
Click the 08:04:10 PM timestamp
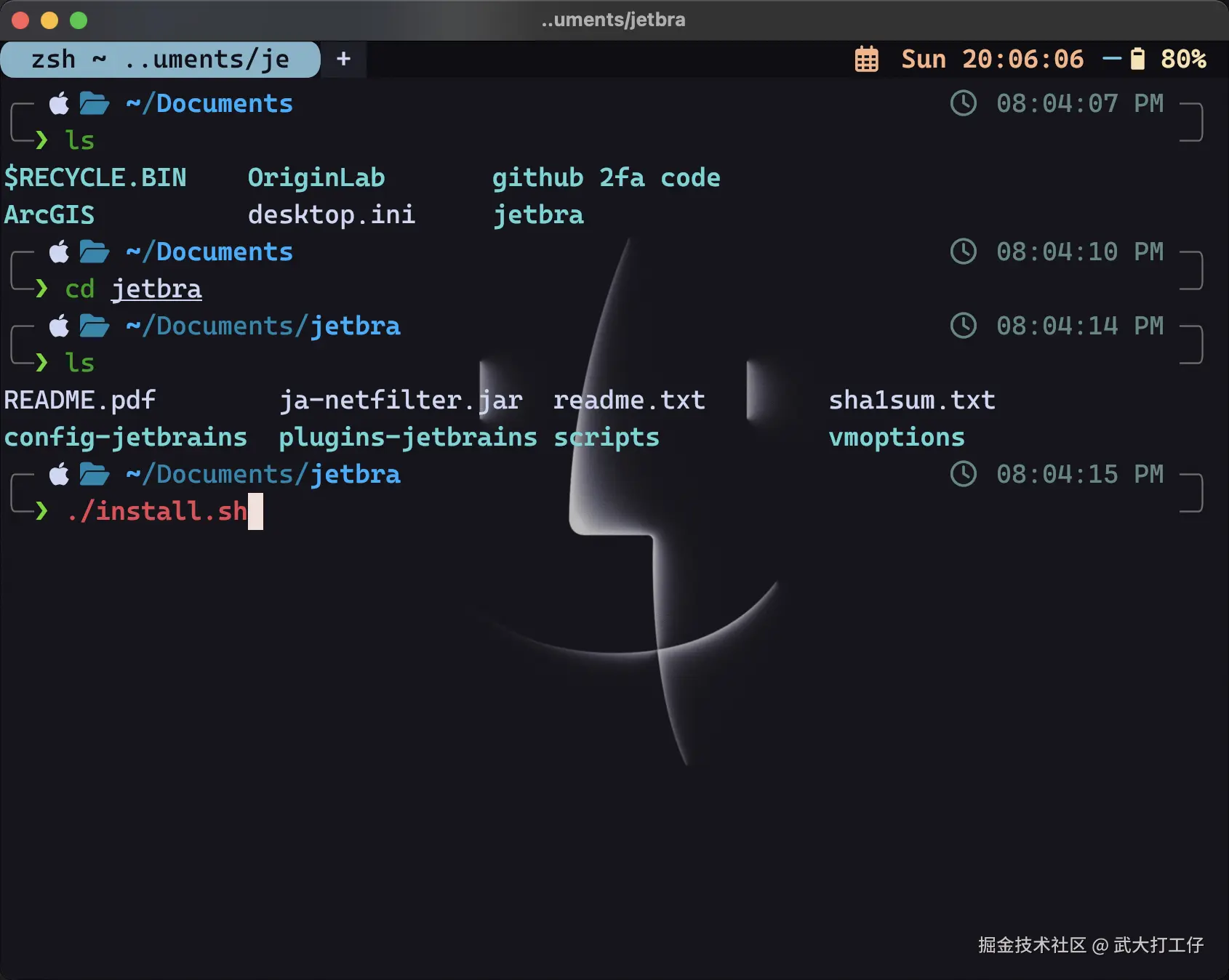(1080, 252)
